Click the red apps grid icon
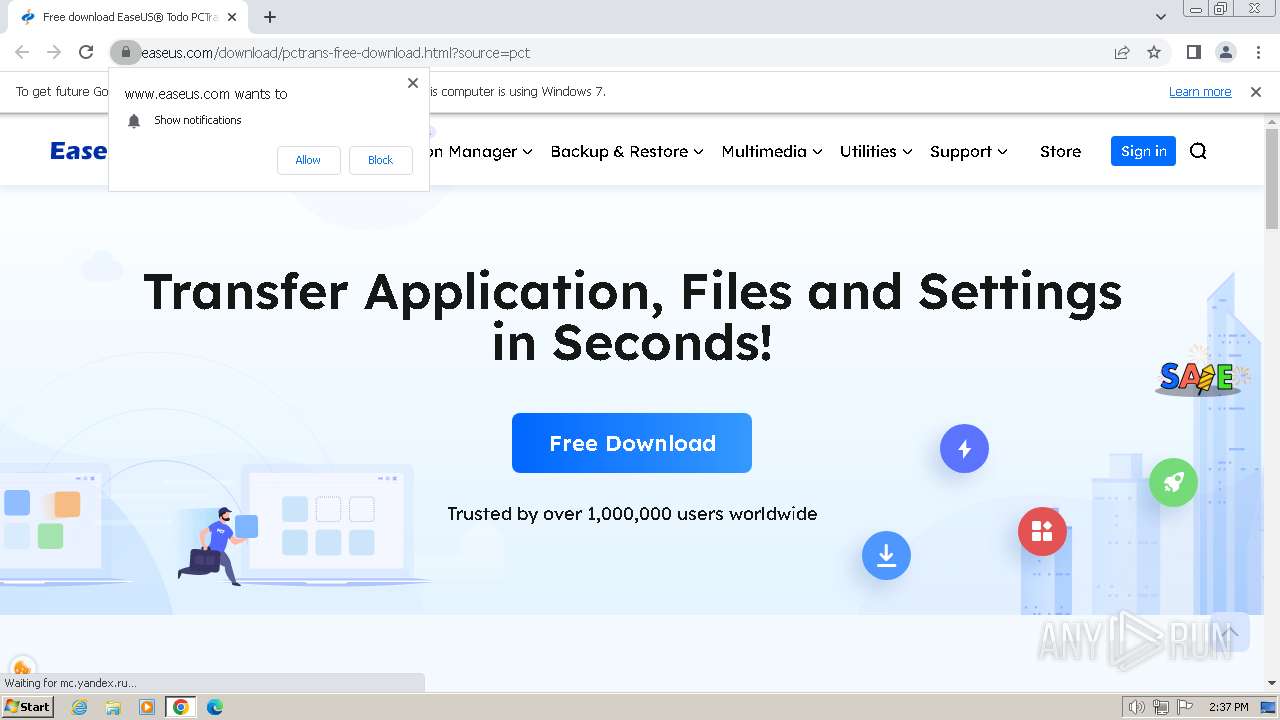Viewport: 1280px width, 720px height. (1042, 531)
